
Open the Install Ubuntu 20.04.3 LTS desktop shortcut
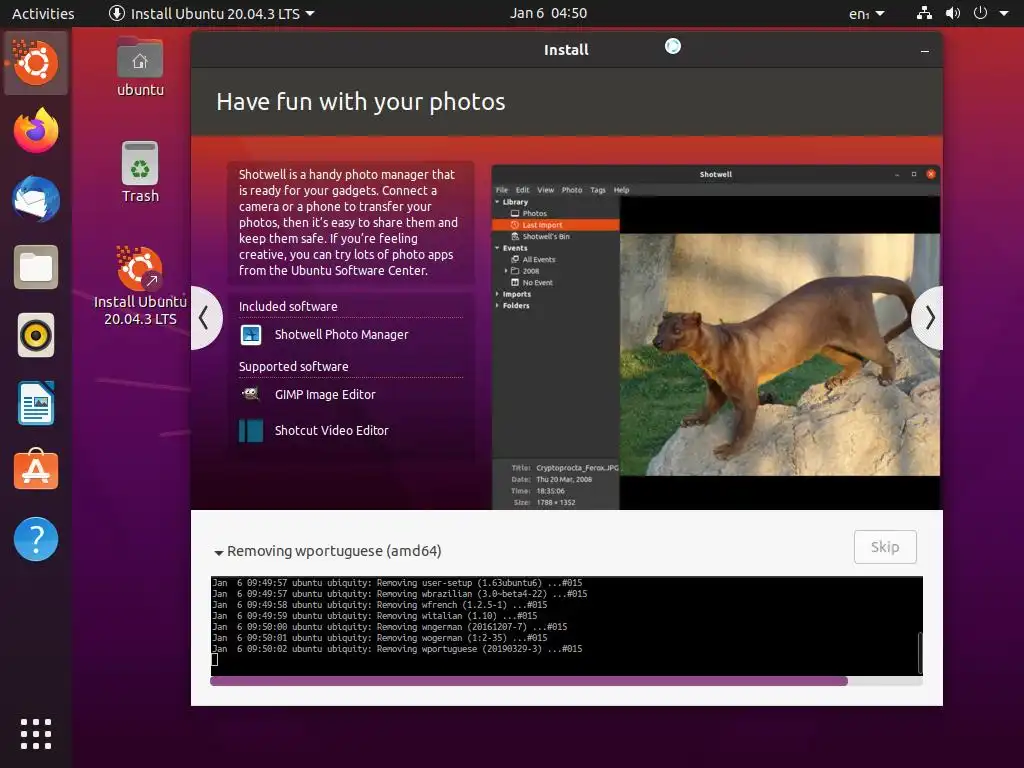[x=140, y=286]
